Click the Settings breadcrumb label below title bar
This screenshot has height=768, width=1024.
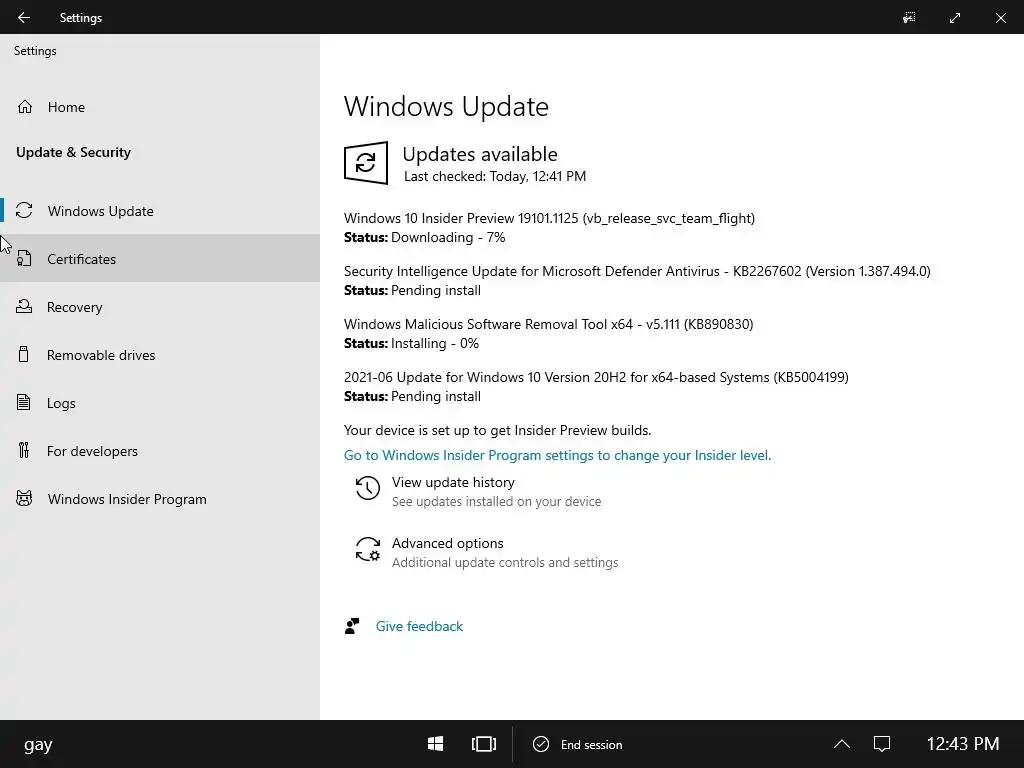pyautogui.click(x=35, y=51)
